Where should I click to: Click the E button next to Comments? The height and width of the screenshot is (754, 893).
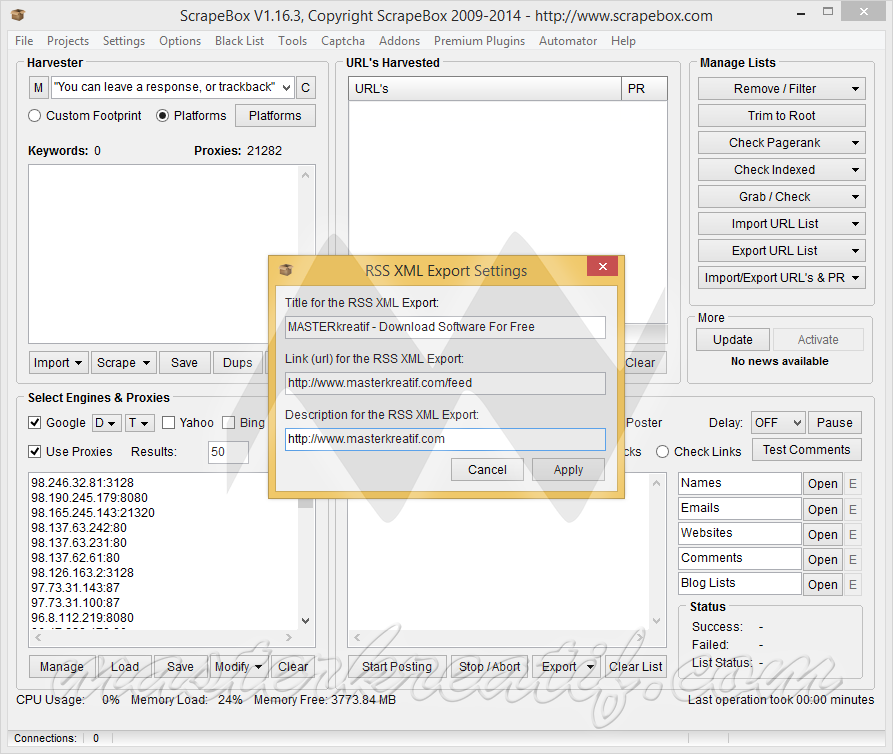853,559
